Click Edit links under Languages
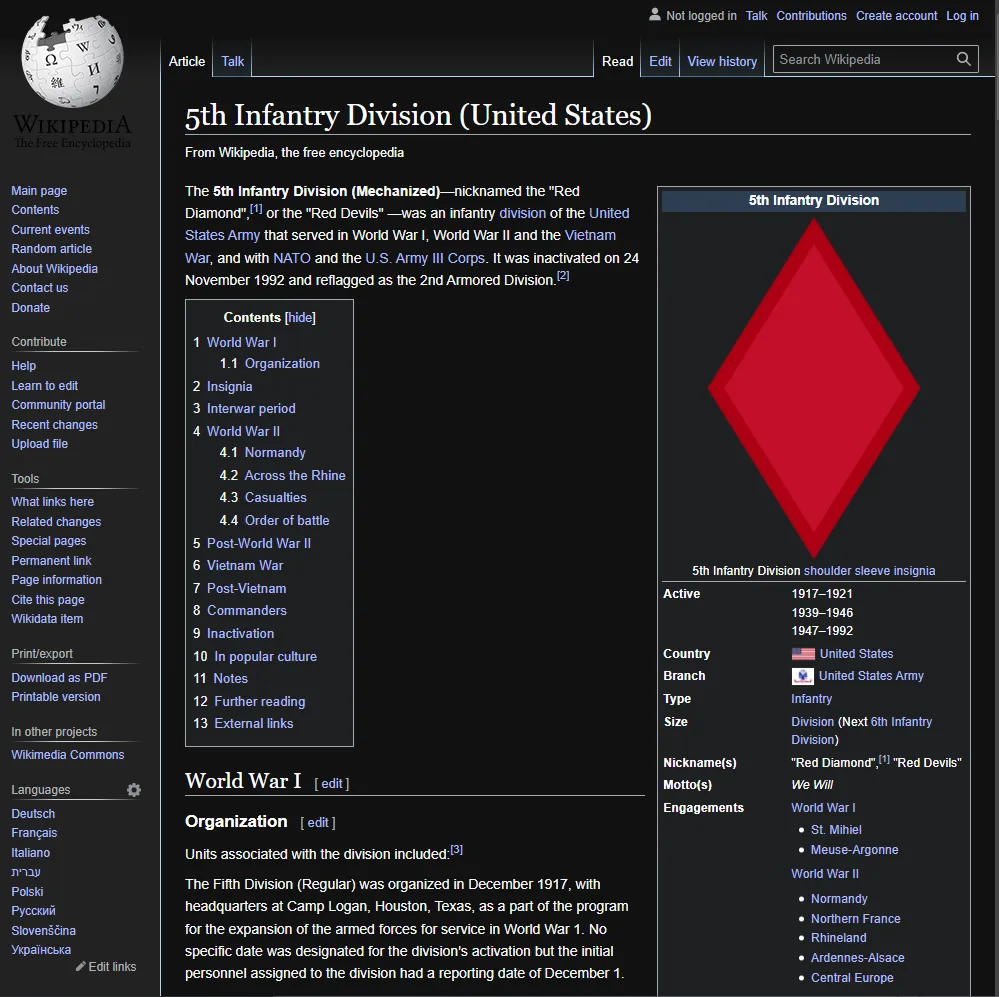This screenshot has height=997, width=999. pos(112,966)
